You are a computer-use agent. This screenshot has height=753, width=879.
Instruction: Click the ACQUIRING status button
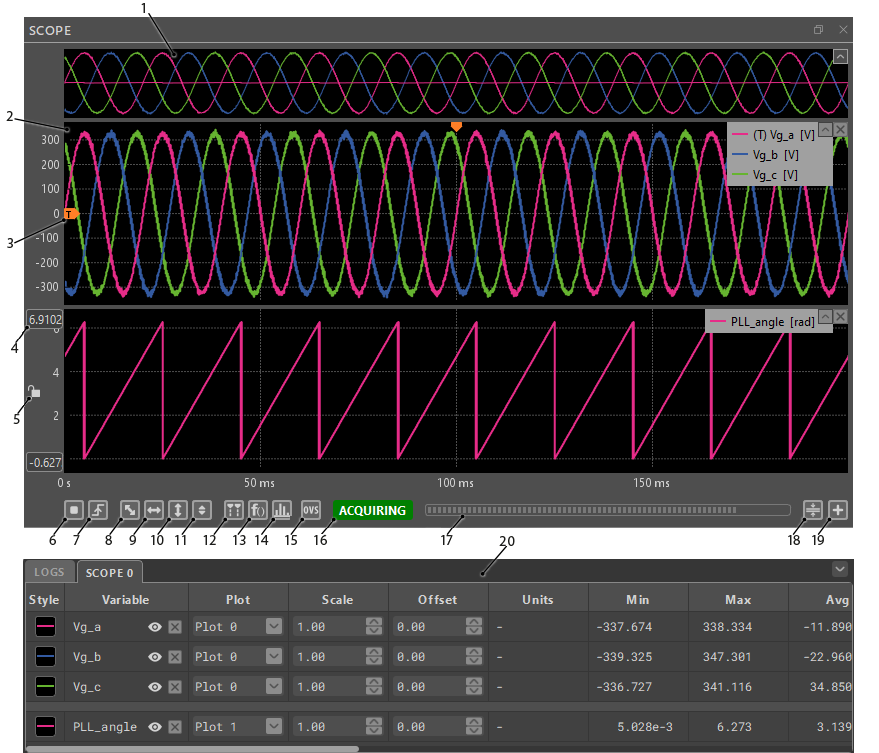[x=372, y=510]
